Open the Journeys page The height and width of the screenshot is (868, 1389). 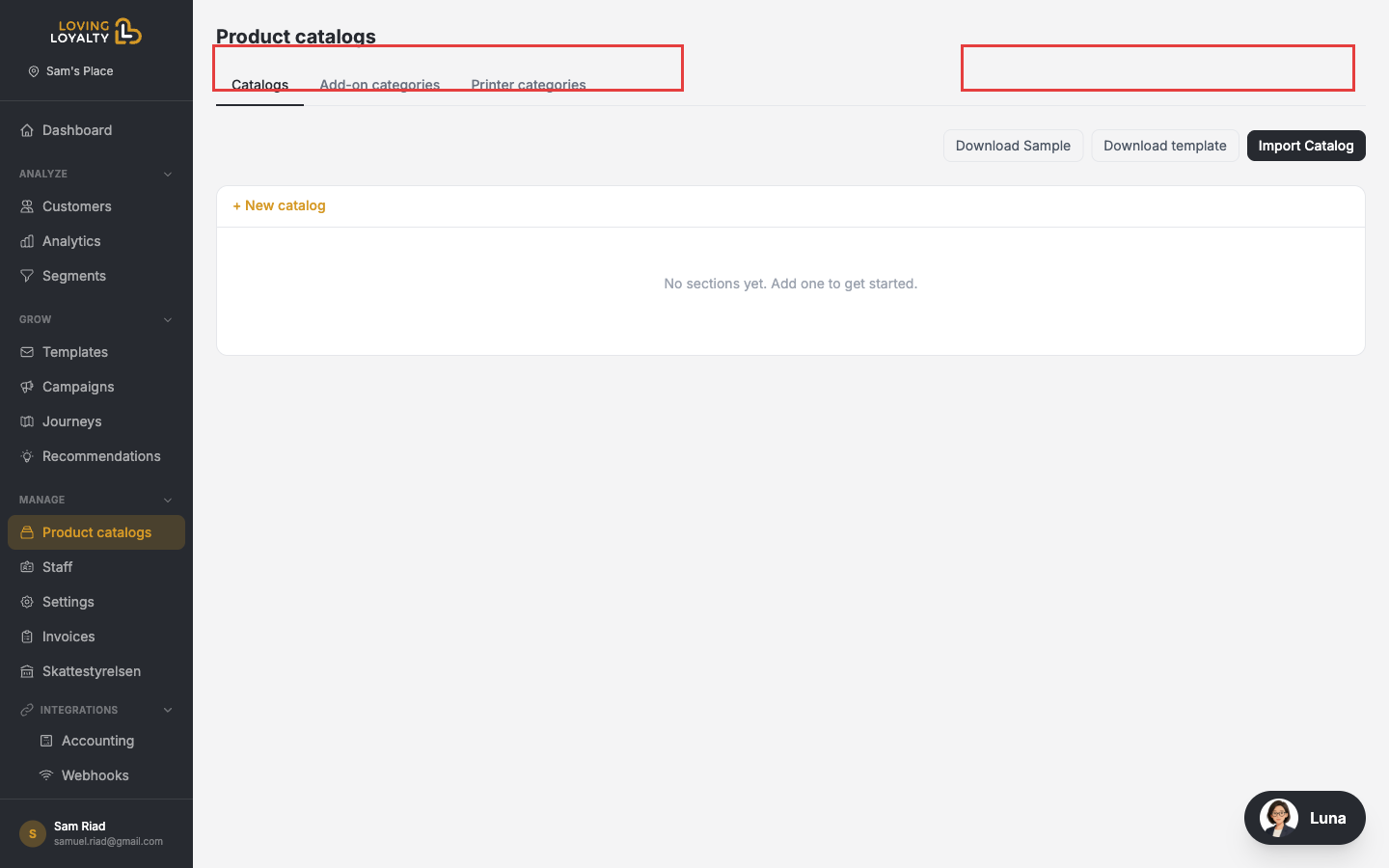click(x=96, y=421)
